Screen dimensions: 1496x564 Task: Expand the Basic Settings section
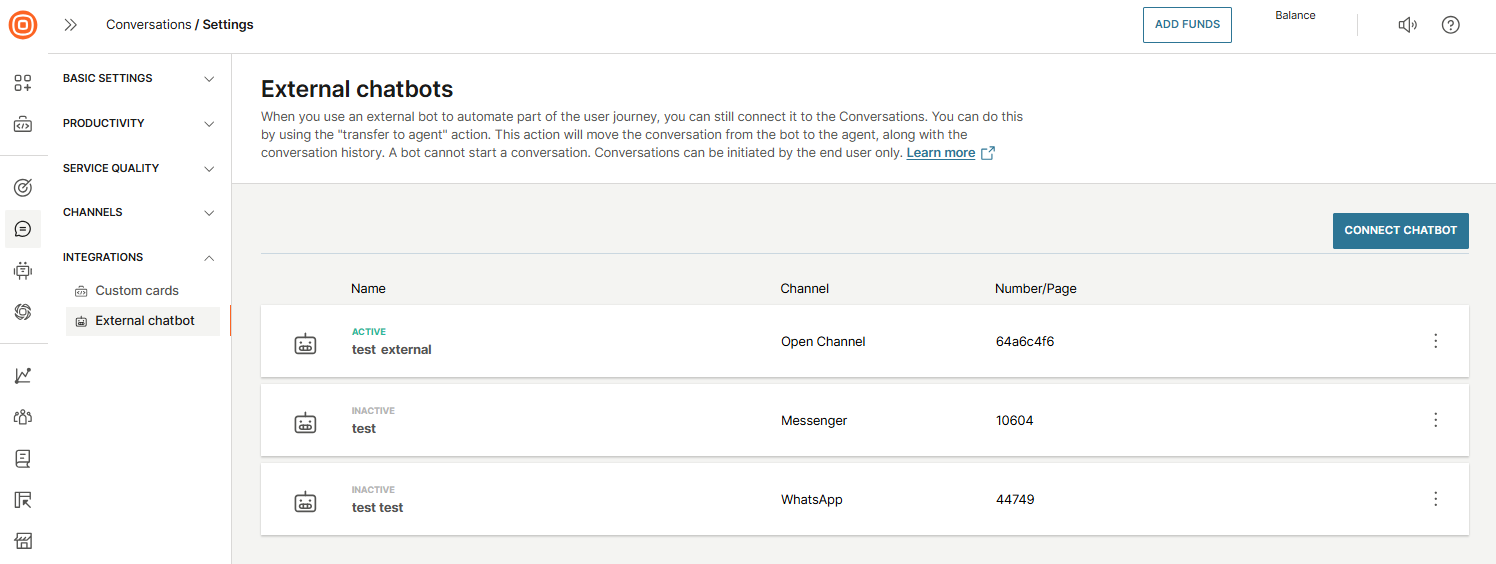[139, 78]
